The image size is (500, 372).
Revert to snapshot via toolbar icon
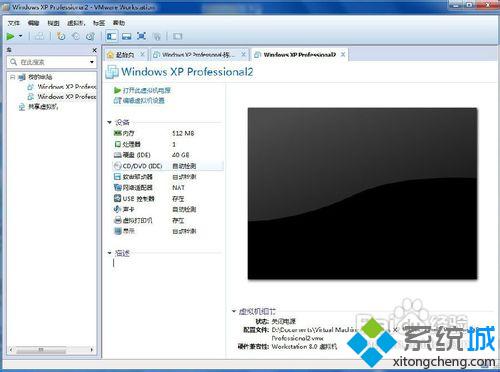tap(76, 36)
